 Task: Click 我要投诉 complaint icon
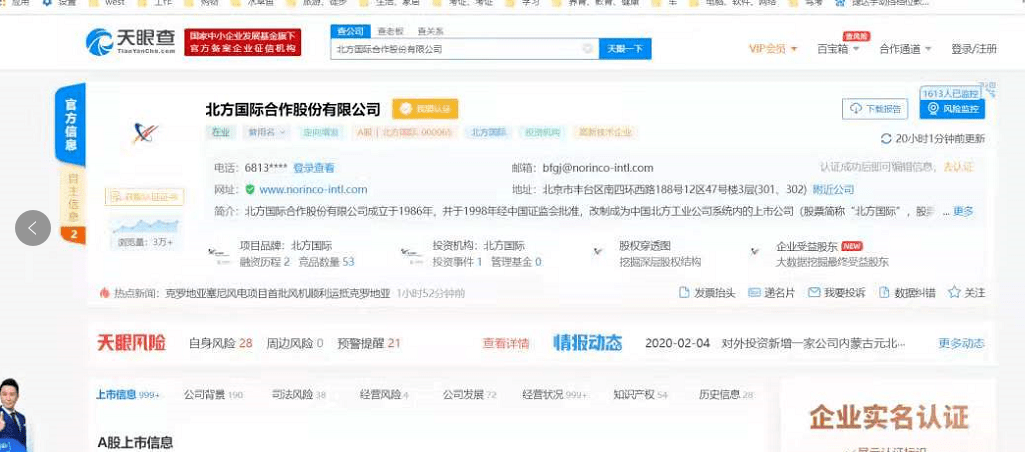799,293
